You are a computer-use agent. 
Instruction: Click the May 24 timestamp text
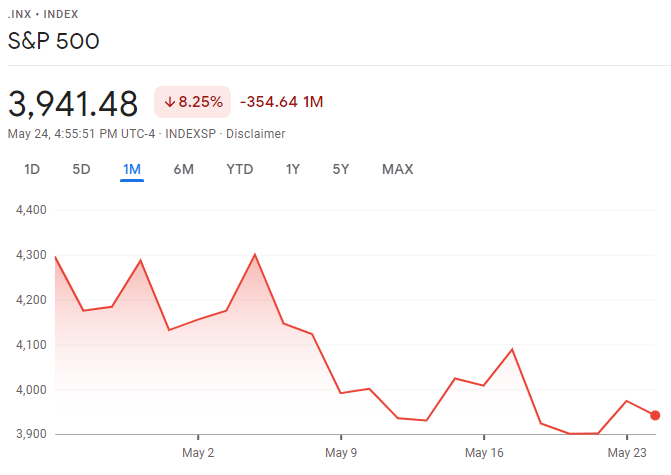point(81,134)
